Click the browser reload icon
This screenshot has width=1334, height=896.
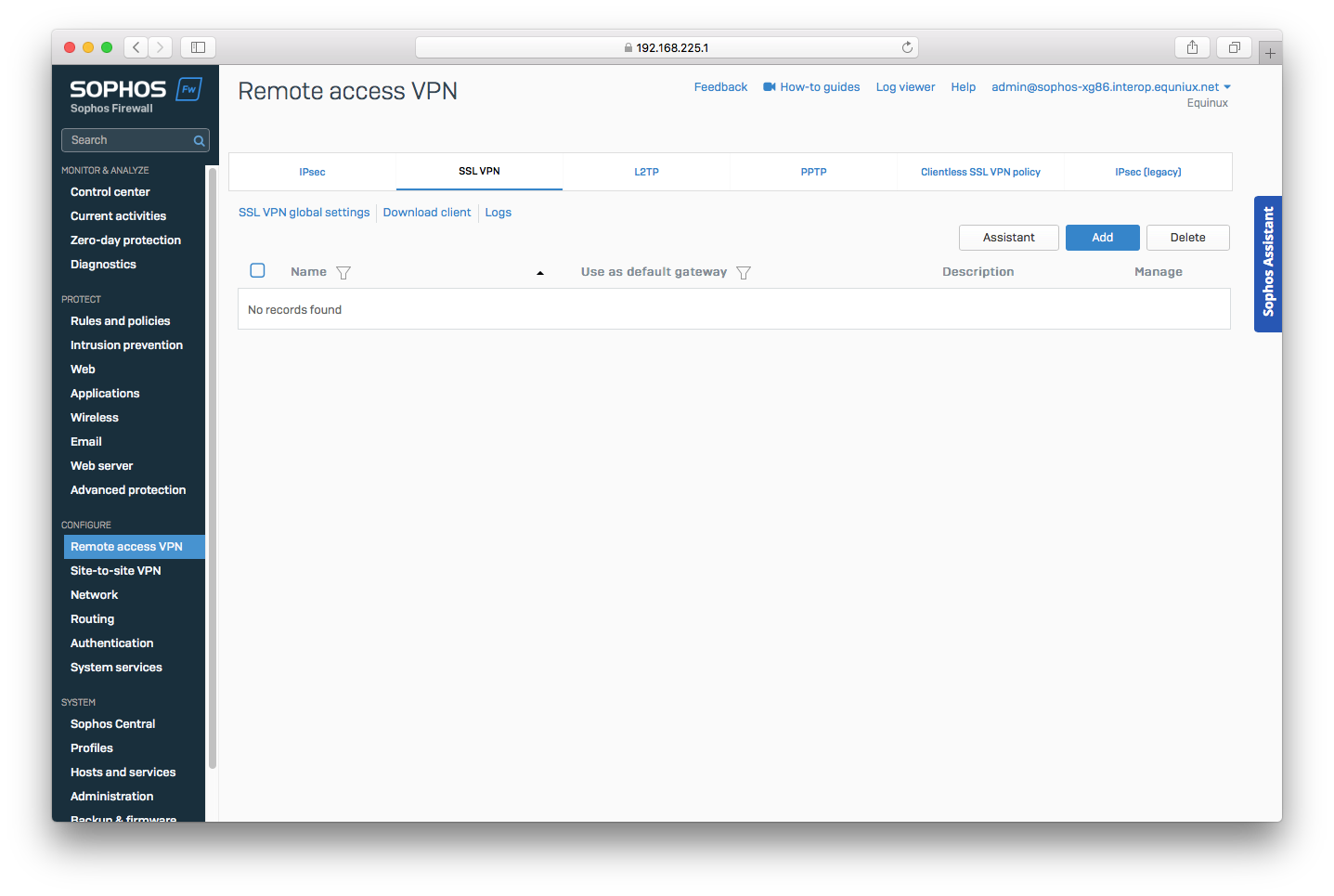[x=907, y=46]
